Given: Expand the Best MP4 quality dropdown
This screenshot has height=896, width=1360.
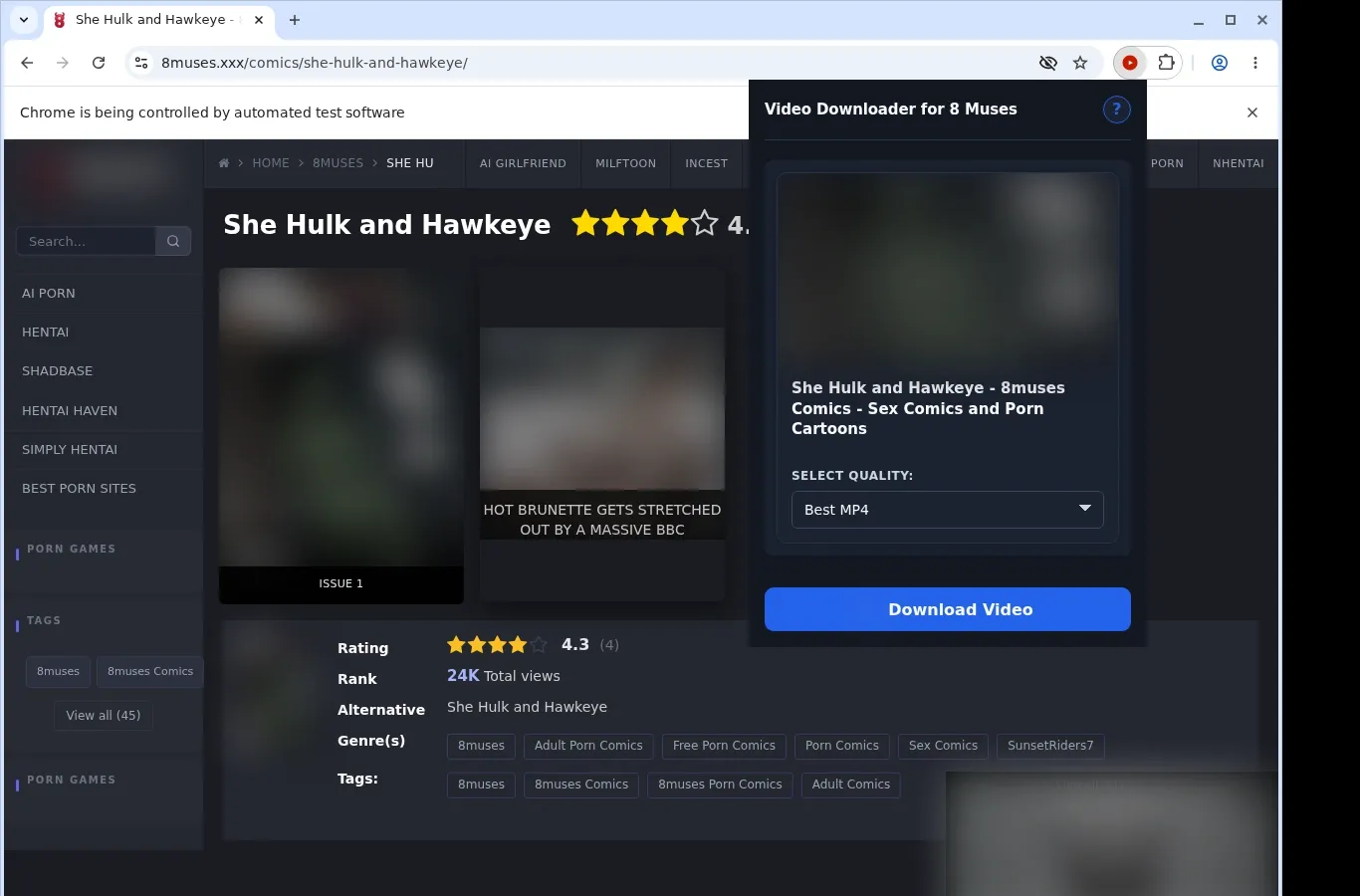Looking at the screenshot, I should tap(948, 510).
